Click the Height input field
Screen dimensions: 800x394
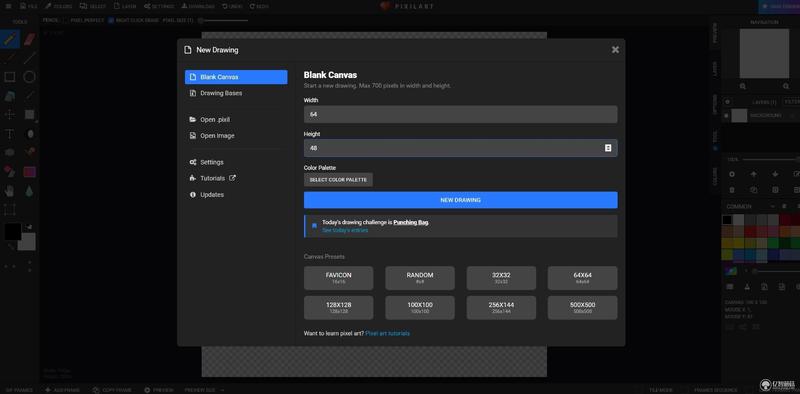coord(460,148)
